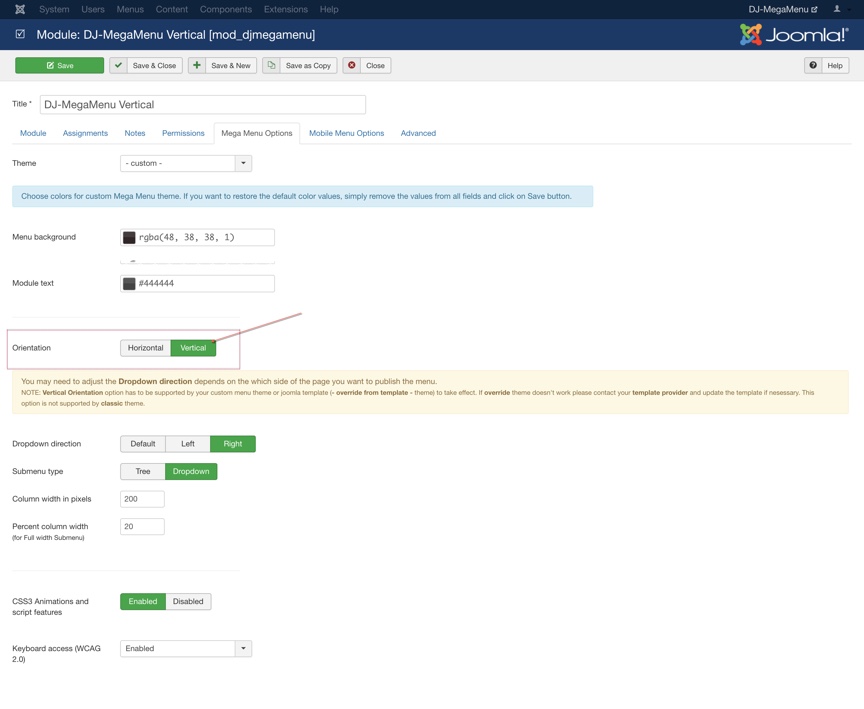This screenshot has height=709, width=864.
Task: Click the plus icon of Save & New
Action: [197, 65]
